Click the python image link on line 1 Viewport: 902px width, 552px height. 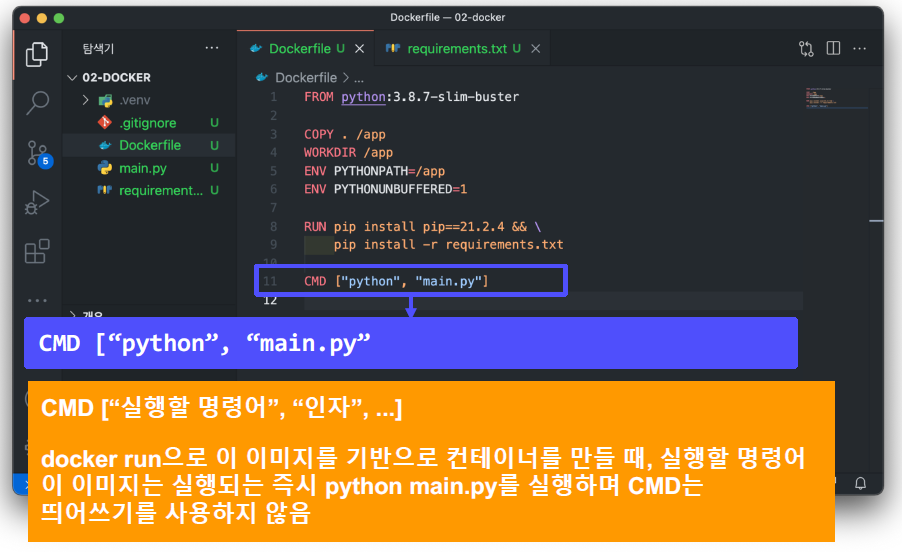point(363,97)
